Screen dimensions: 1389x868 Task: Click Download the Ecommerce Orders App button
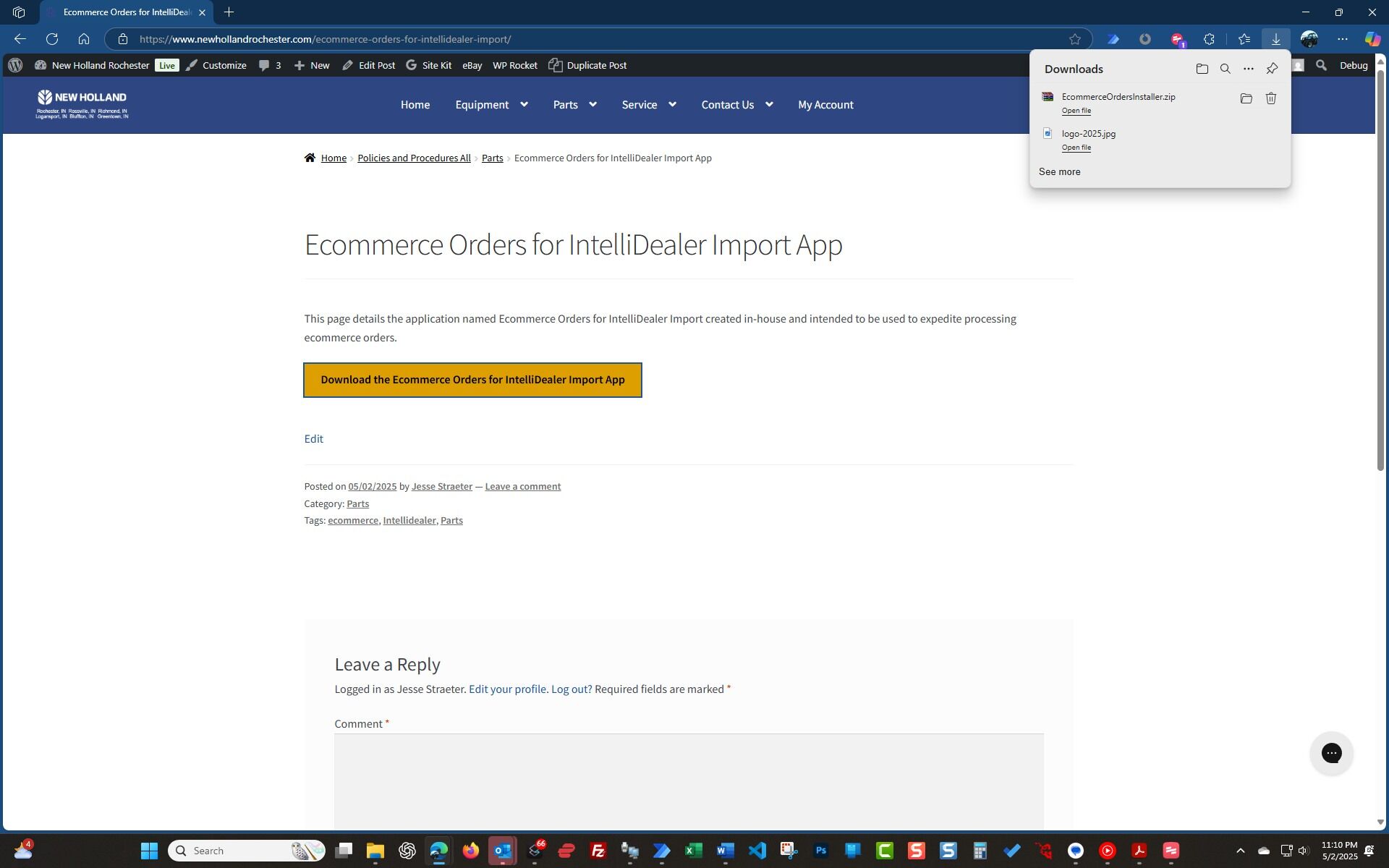[x=472, y=380]
